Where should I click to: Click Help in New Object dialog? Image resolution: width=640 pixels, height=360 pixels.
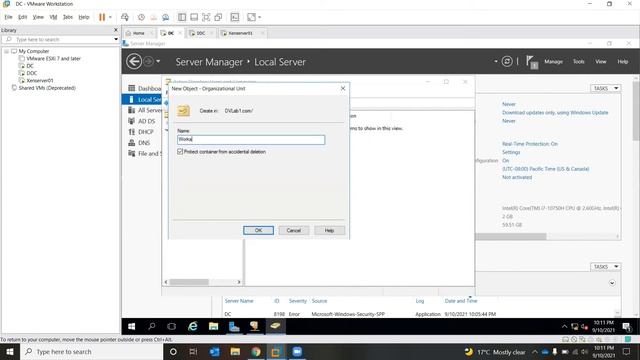pos(329,230)
